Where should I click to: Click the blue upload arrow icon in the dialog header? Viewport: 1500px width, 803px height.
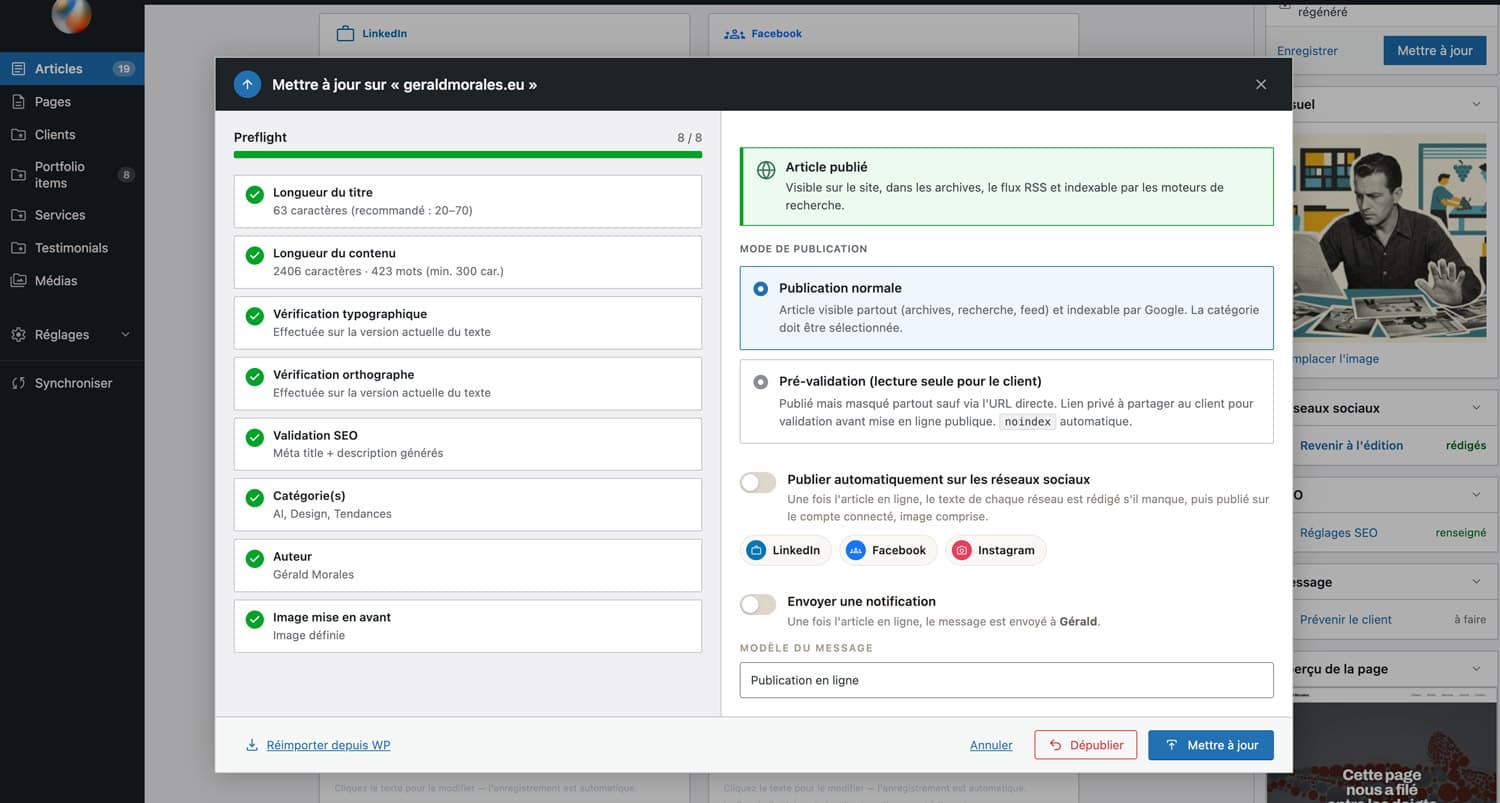pos(247,85)
